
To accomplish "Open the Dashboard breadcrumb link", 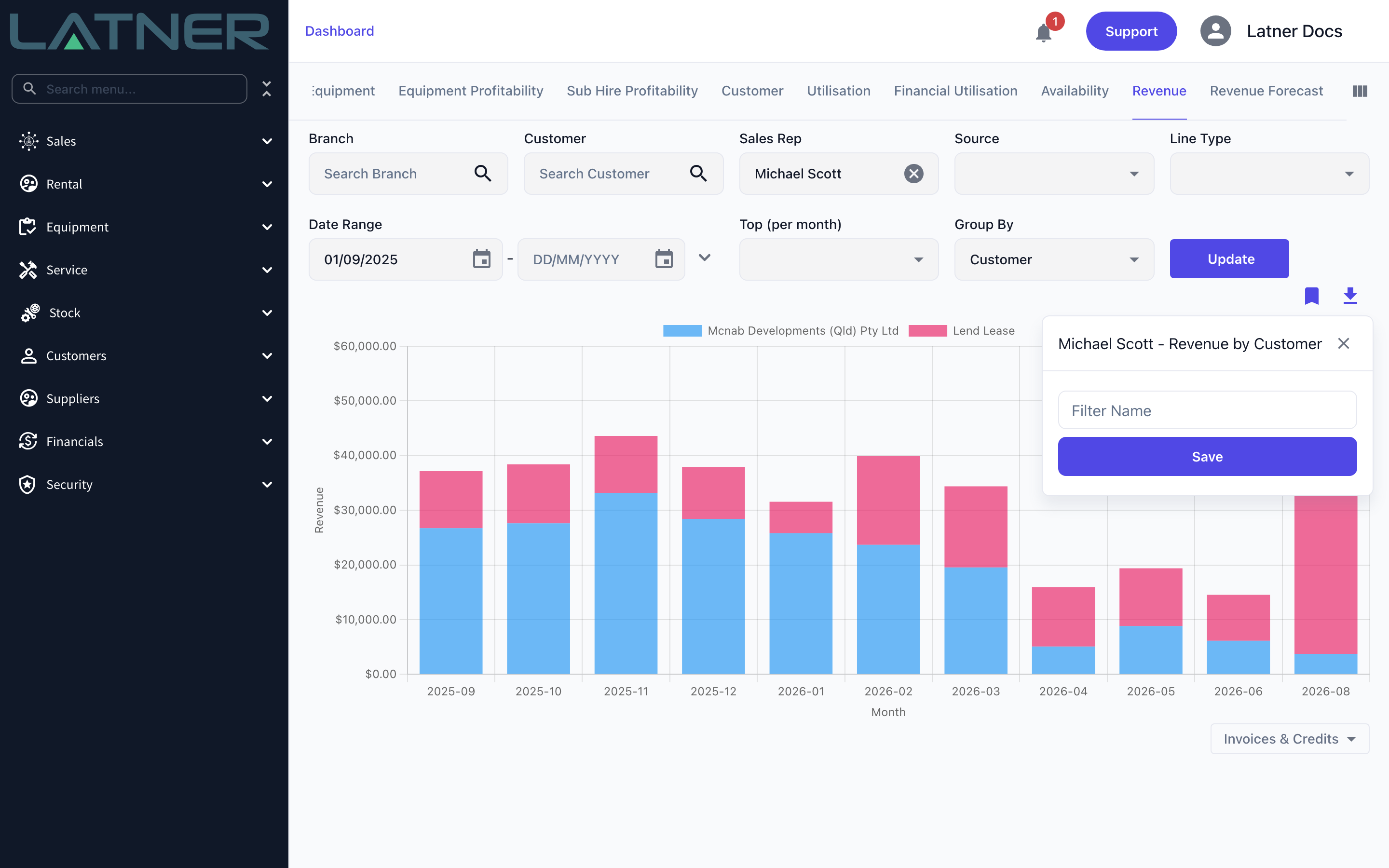I will [339, 31].
